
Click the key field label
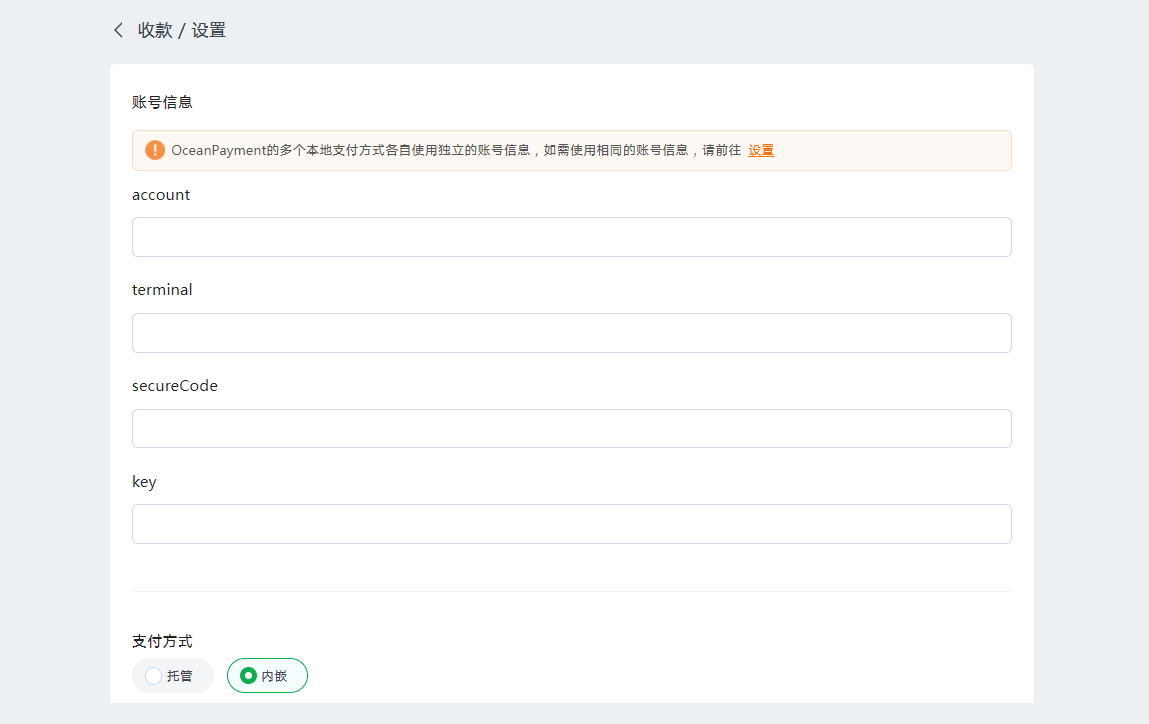click(x=144, y=482)
